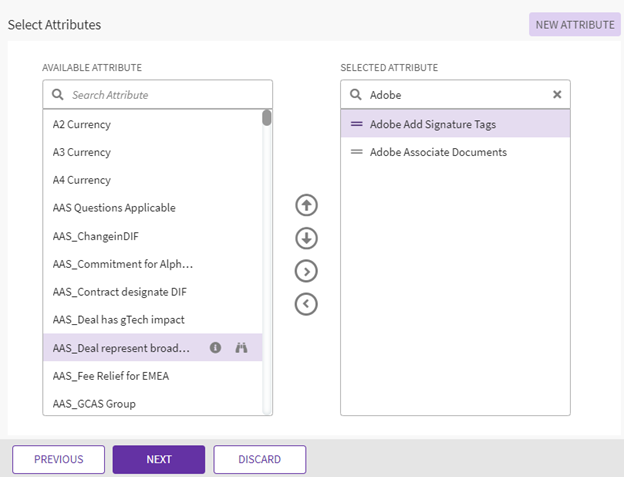
Task: Click the Search Attribute input field
Action: (x=160, y=95)
